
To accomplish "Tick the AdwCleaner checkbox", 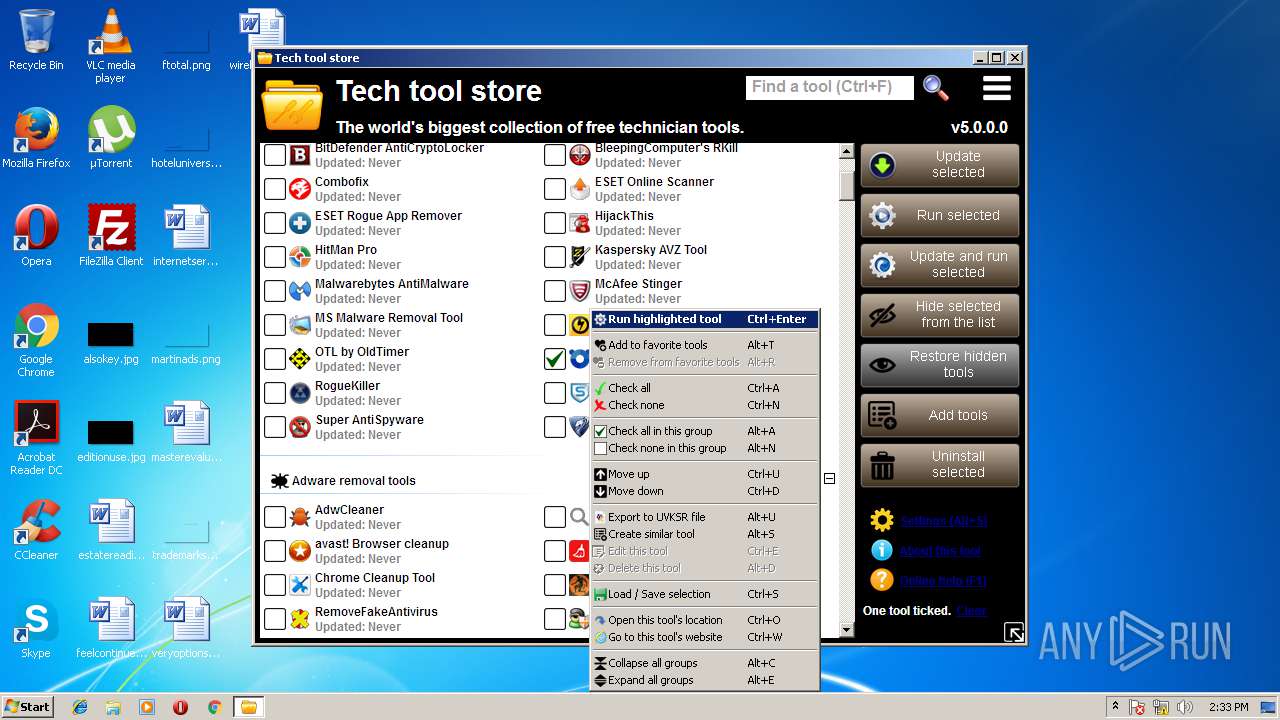I will point(275,517).
